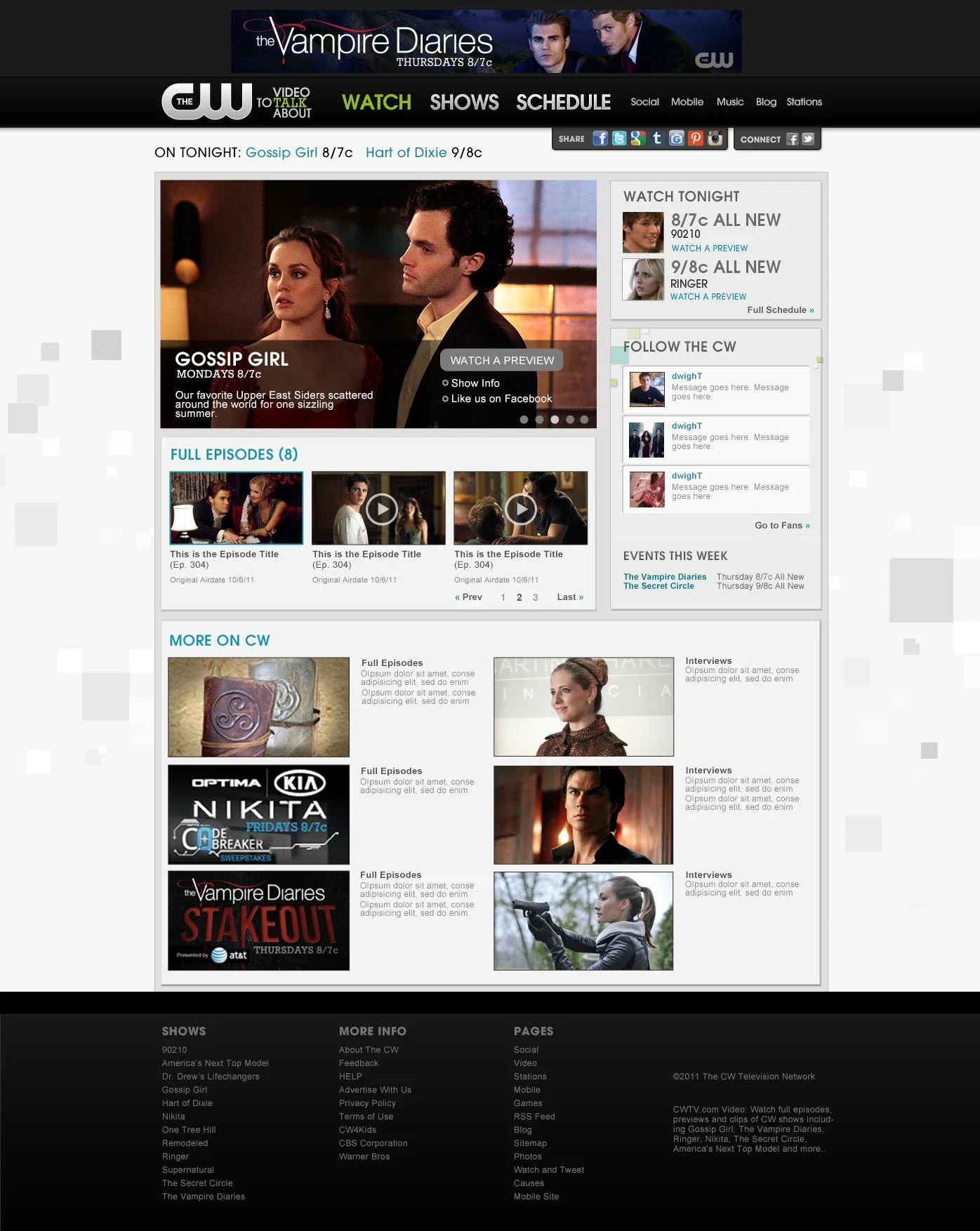Share via the GetGlue icon

676,138
